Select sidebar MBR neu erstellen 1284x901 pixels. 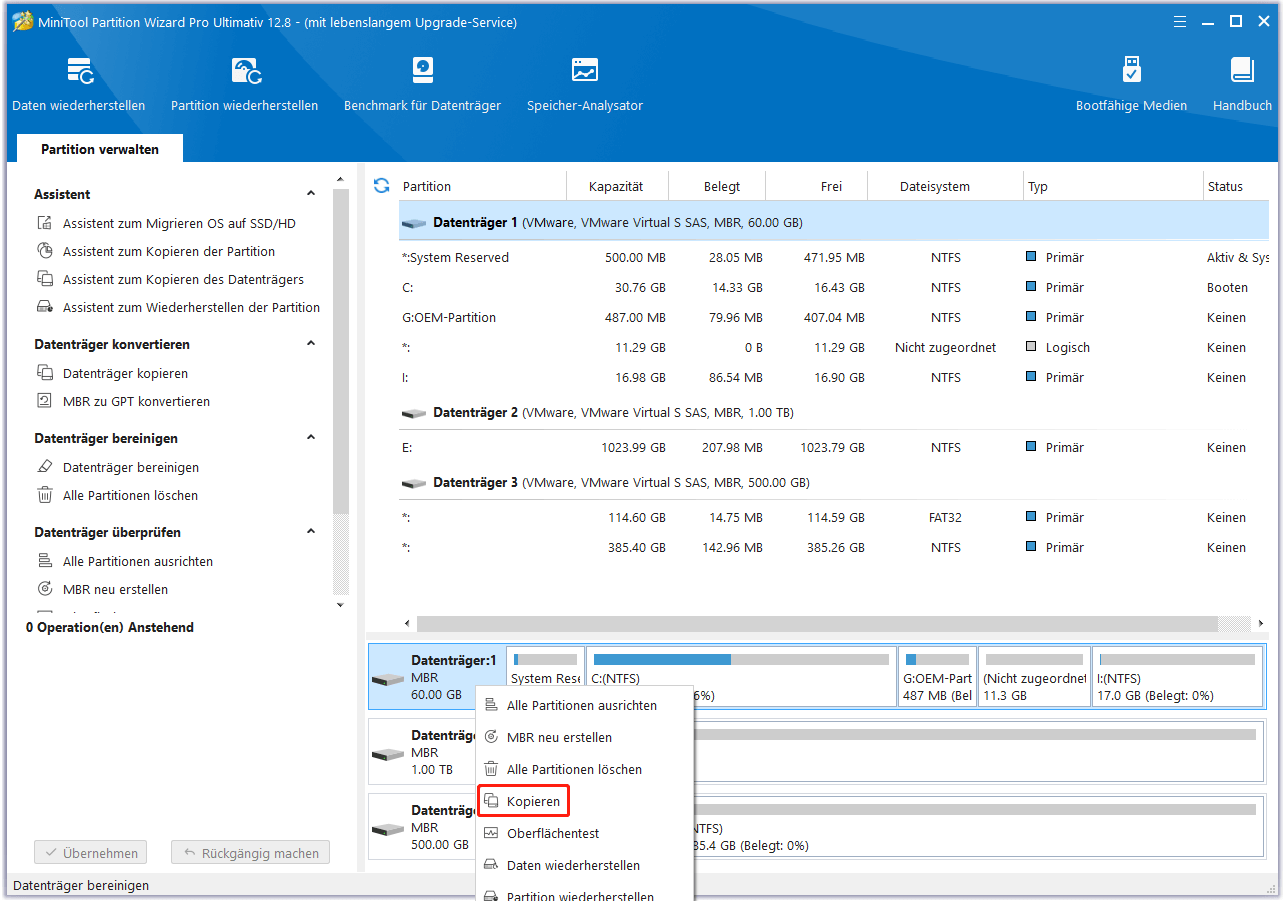[115, 590]
